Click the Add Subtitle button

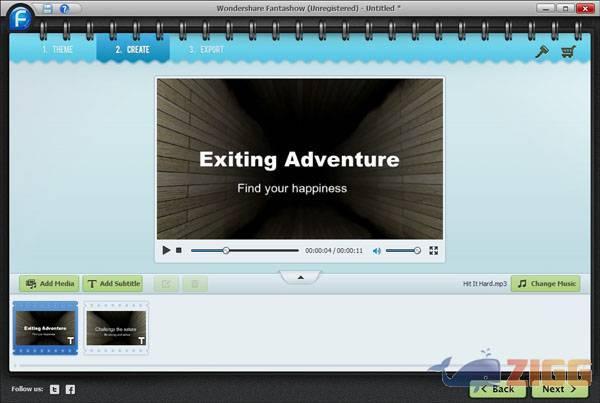113,284
